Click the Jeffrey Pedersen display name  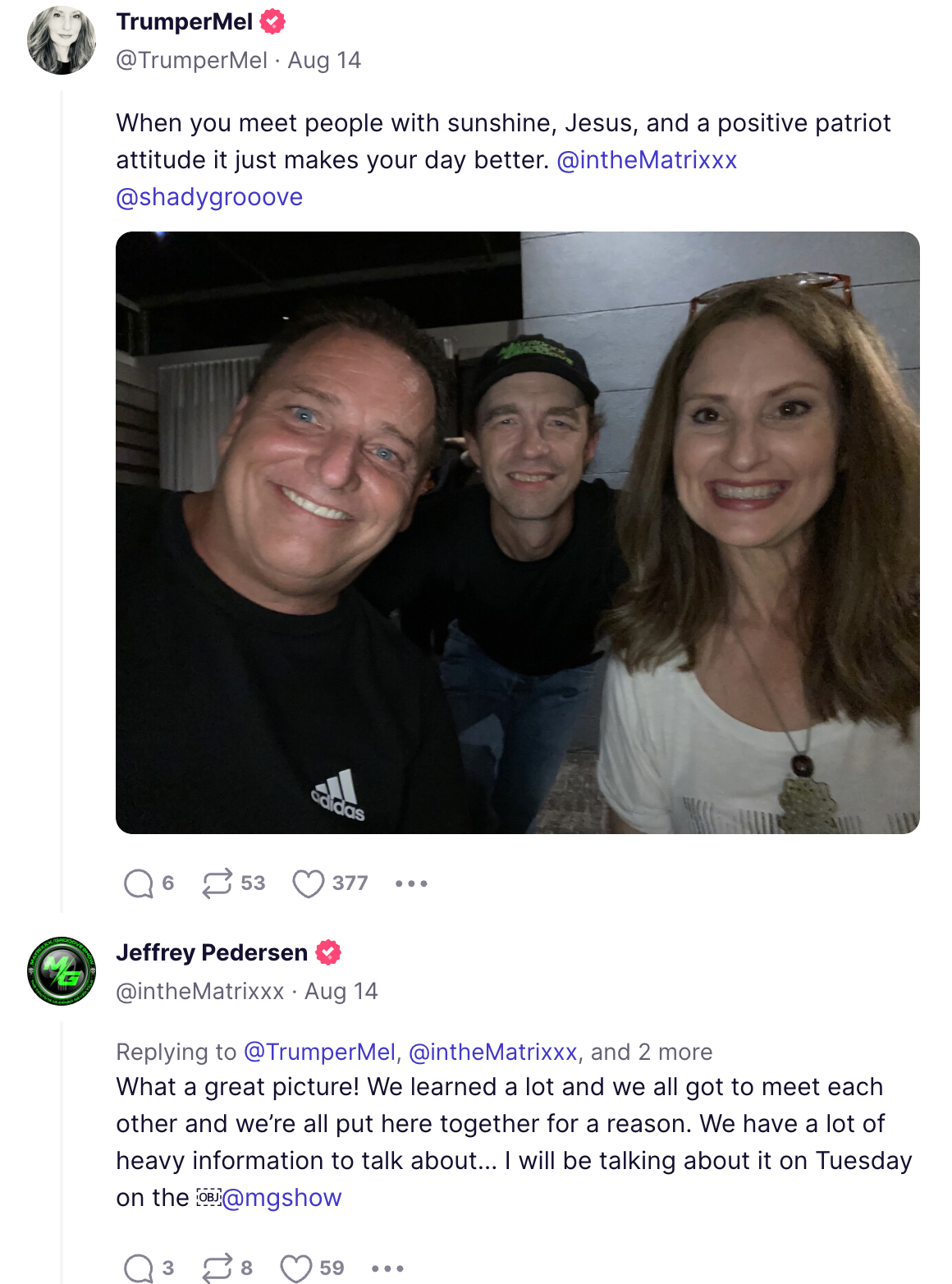pyautogui.click(x=212, y=952)
